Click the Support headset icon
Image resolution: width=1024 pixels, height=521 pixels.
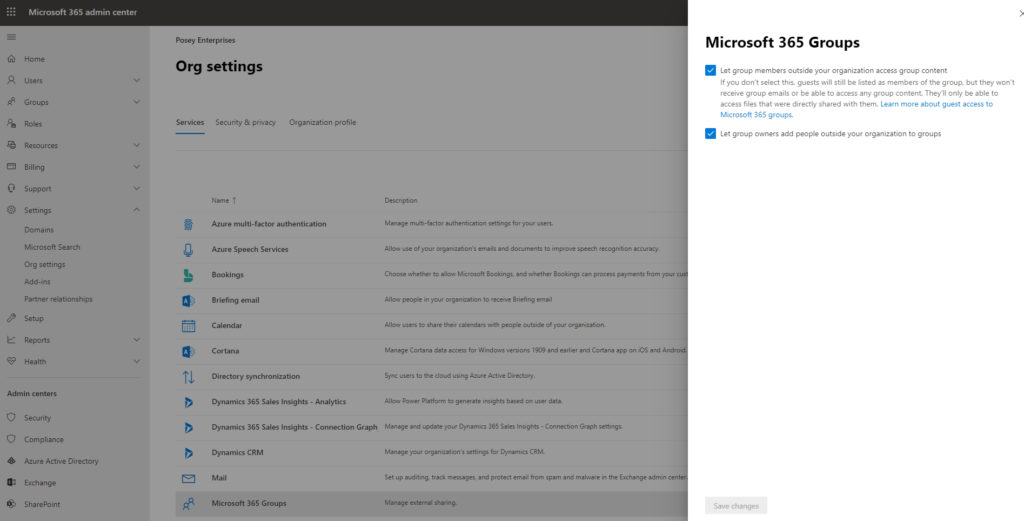pyautogui.click(x=11, y=188)
